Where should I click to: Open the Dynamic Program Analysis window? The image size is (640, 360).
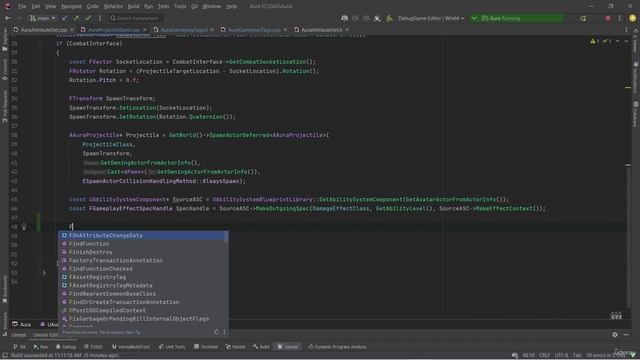(x=337, y=347)
